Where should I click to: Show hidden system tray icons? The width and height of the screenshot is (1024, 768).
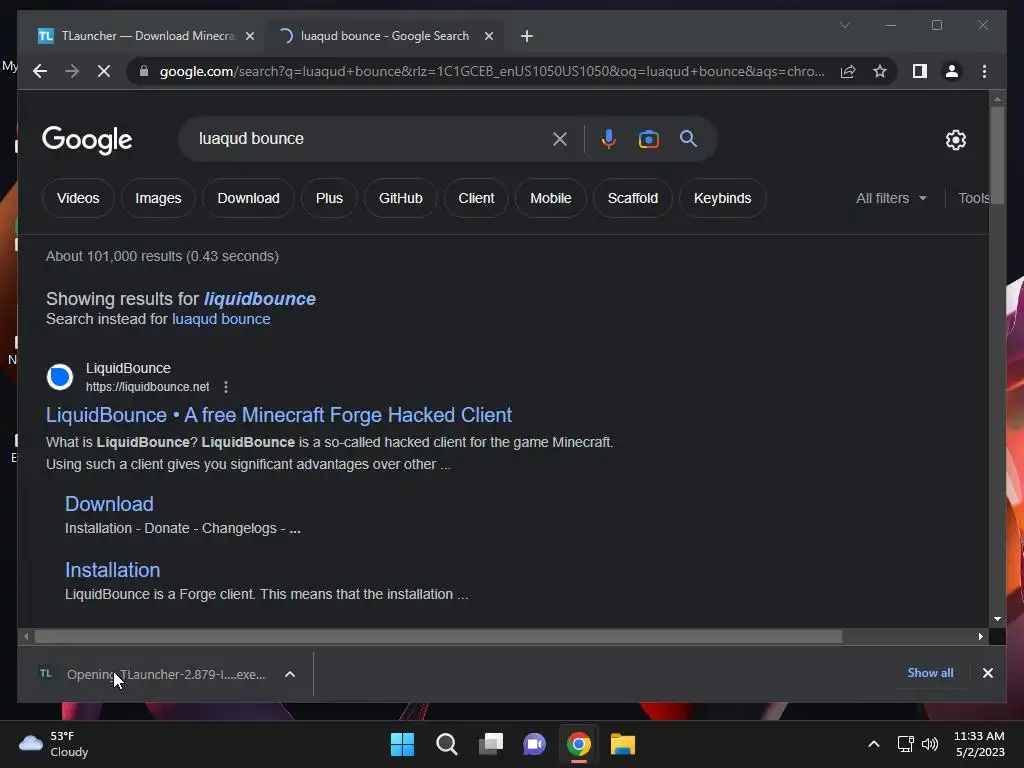874,744
